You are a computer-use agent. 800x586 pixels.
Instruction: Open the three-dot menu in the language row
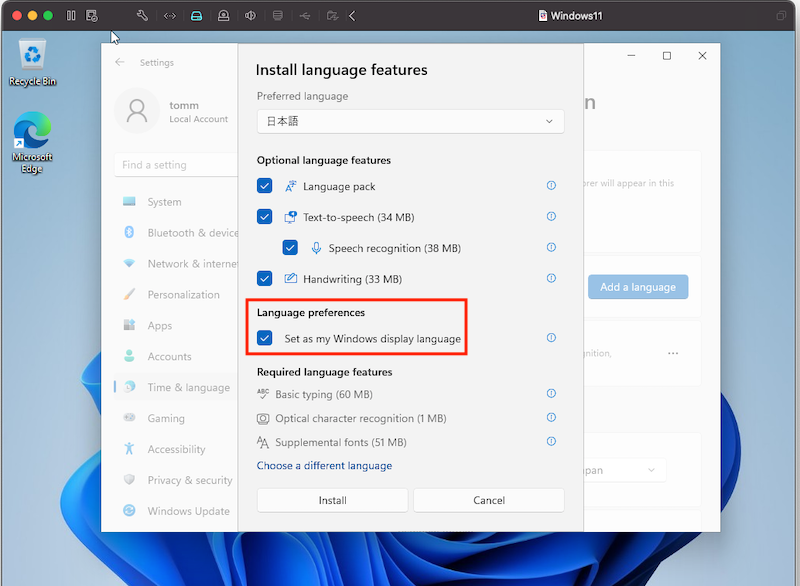[x=673, y=353]
